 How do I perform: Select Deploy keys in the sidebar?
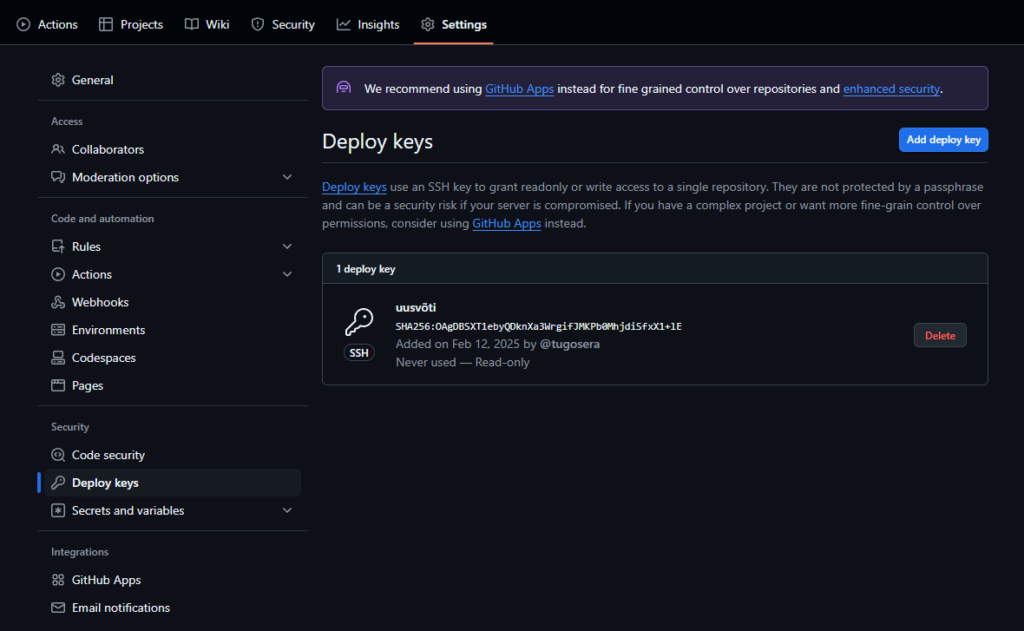172,483
